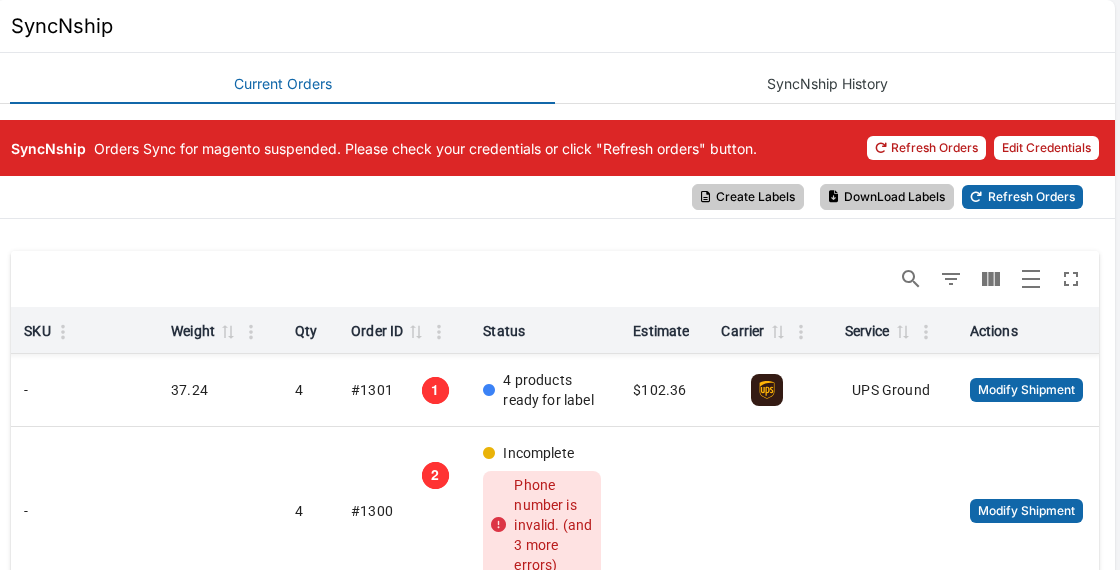This screenshot has height=570, width=1120.
Task: Click the Download Labels button
Action: 886,197
